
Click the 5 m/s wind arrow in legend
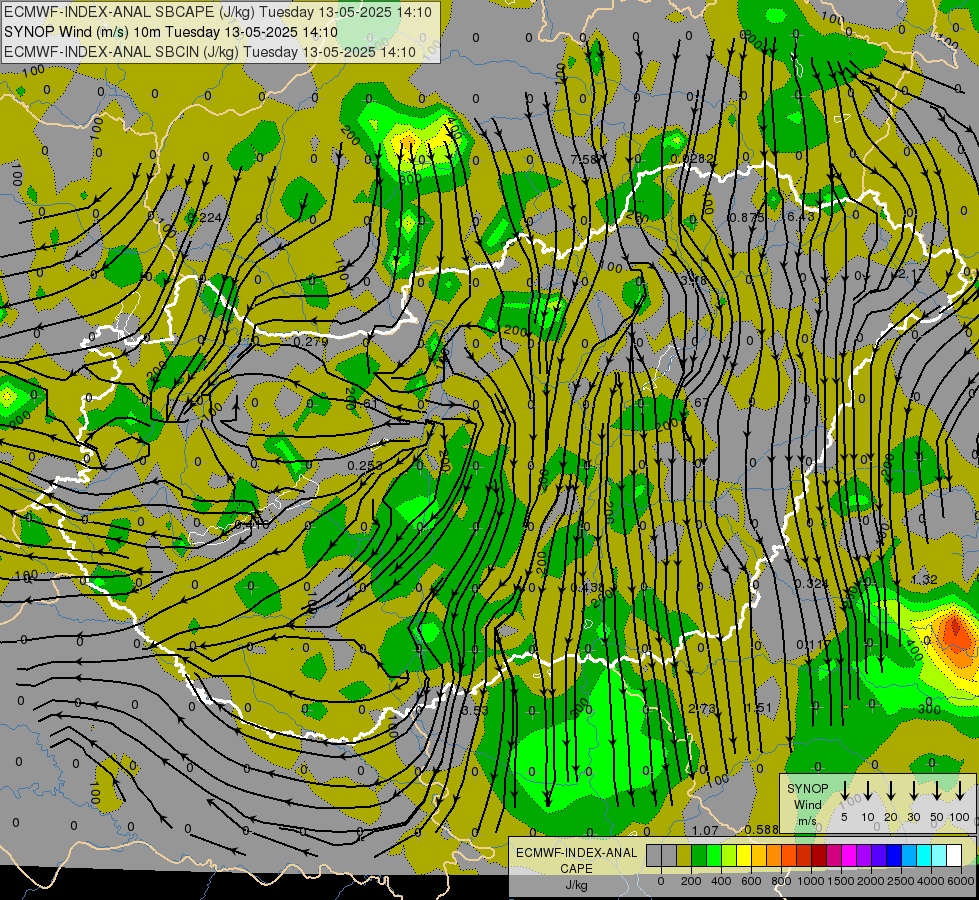[844, 791]
